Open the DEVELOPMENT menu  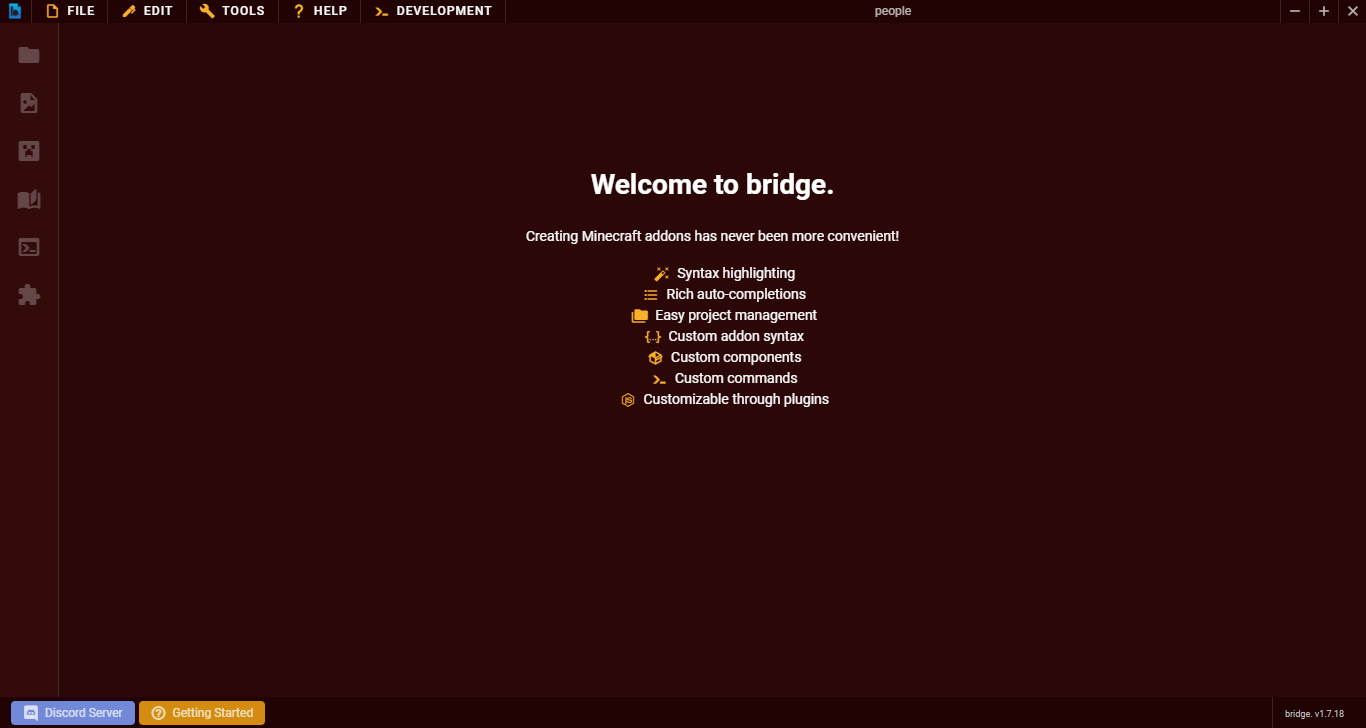coord(433,11)
